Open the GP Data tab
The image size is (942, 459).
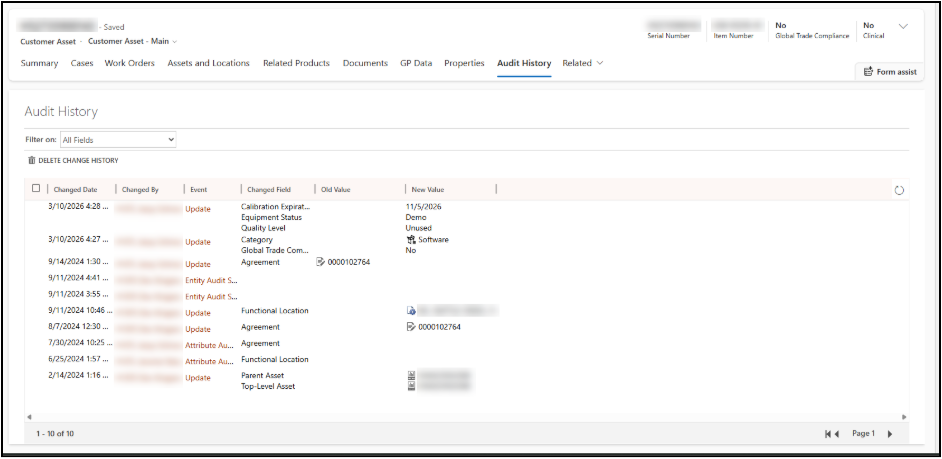tap(416, 63)
